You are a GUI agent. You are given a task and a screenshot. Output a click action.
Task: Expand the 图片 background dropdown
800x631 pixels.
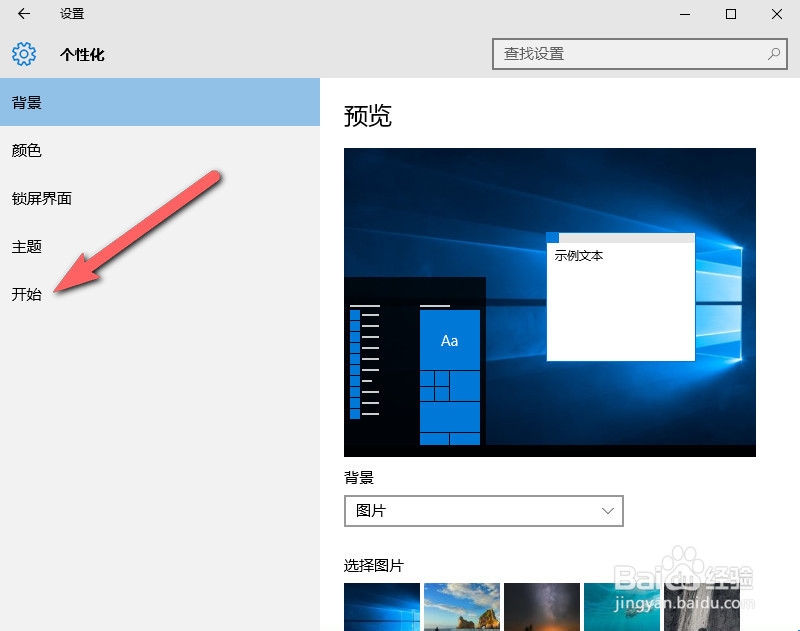point(484,511)
